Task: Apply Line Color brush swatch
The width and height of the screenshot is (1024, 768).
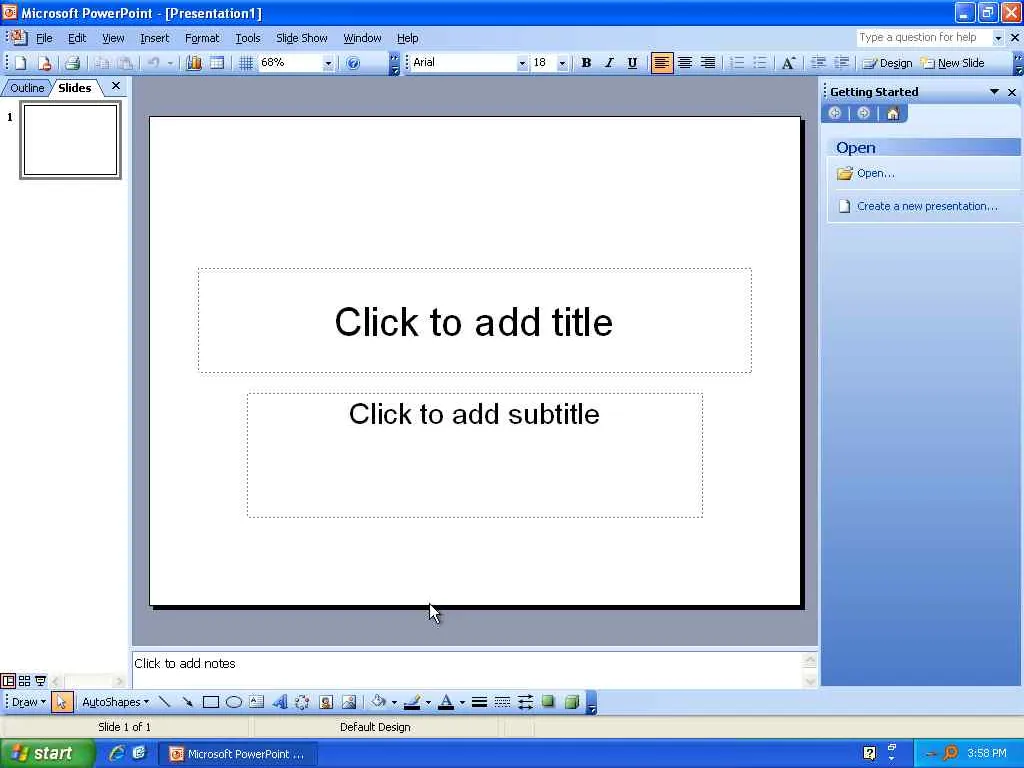Action: 412,702
